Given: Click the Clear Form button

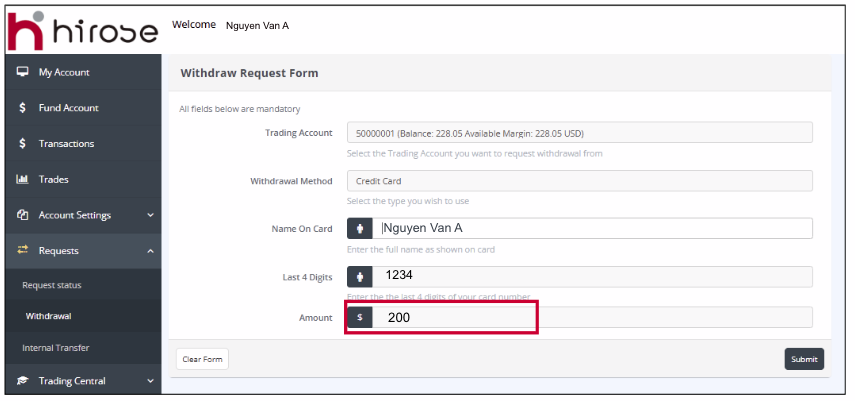Looking at the screenshot, I should pyautogui.click(x=202, y=359).
